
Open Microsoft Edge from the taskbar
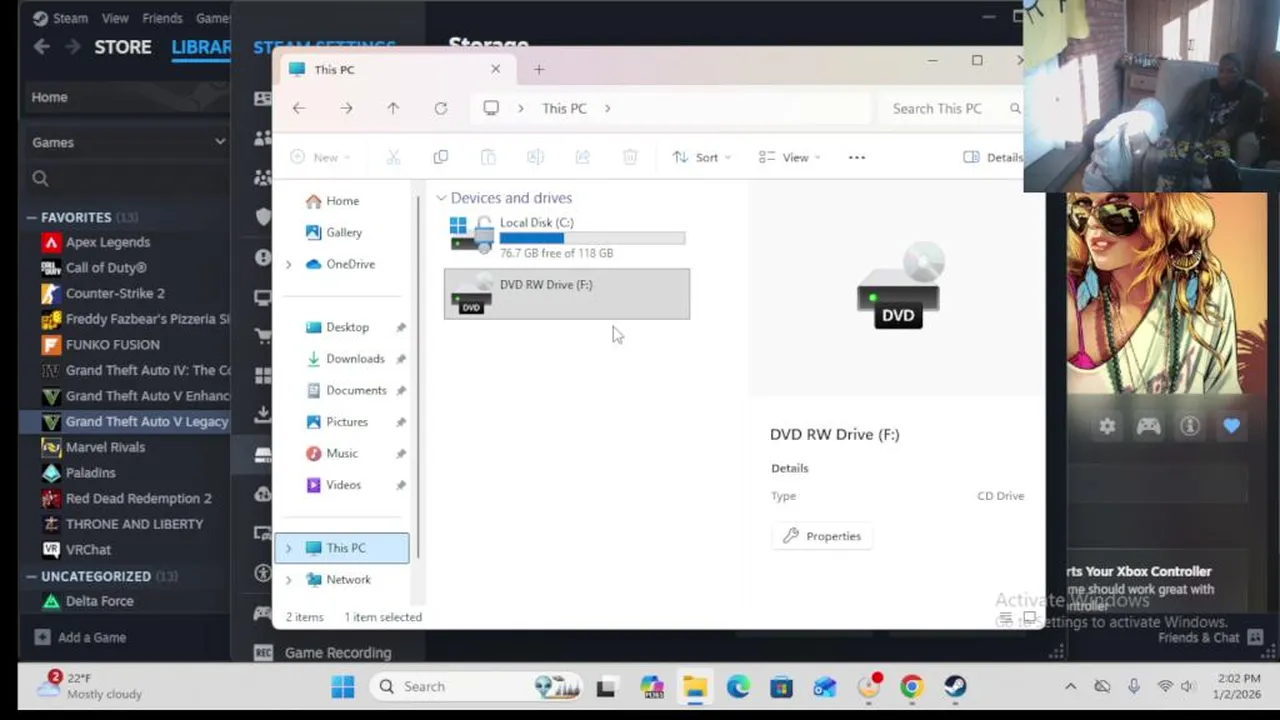pyautogui.click(x=738, y=686)
